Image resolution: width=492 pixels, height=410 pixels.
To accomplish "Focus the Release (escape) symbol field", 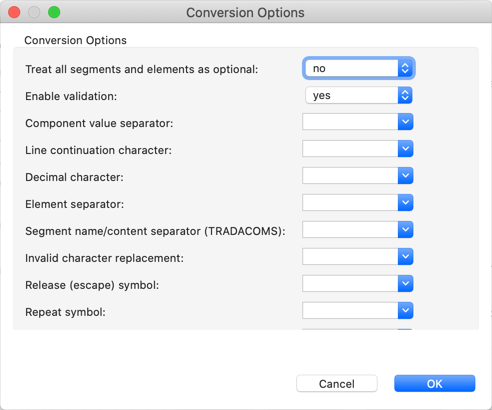I will [x=350, y=284].
